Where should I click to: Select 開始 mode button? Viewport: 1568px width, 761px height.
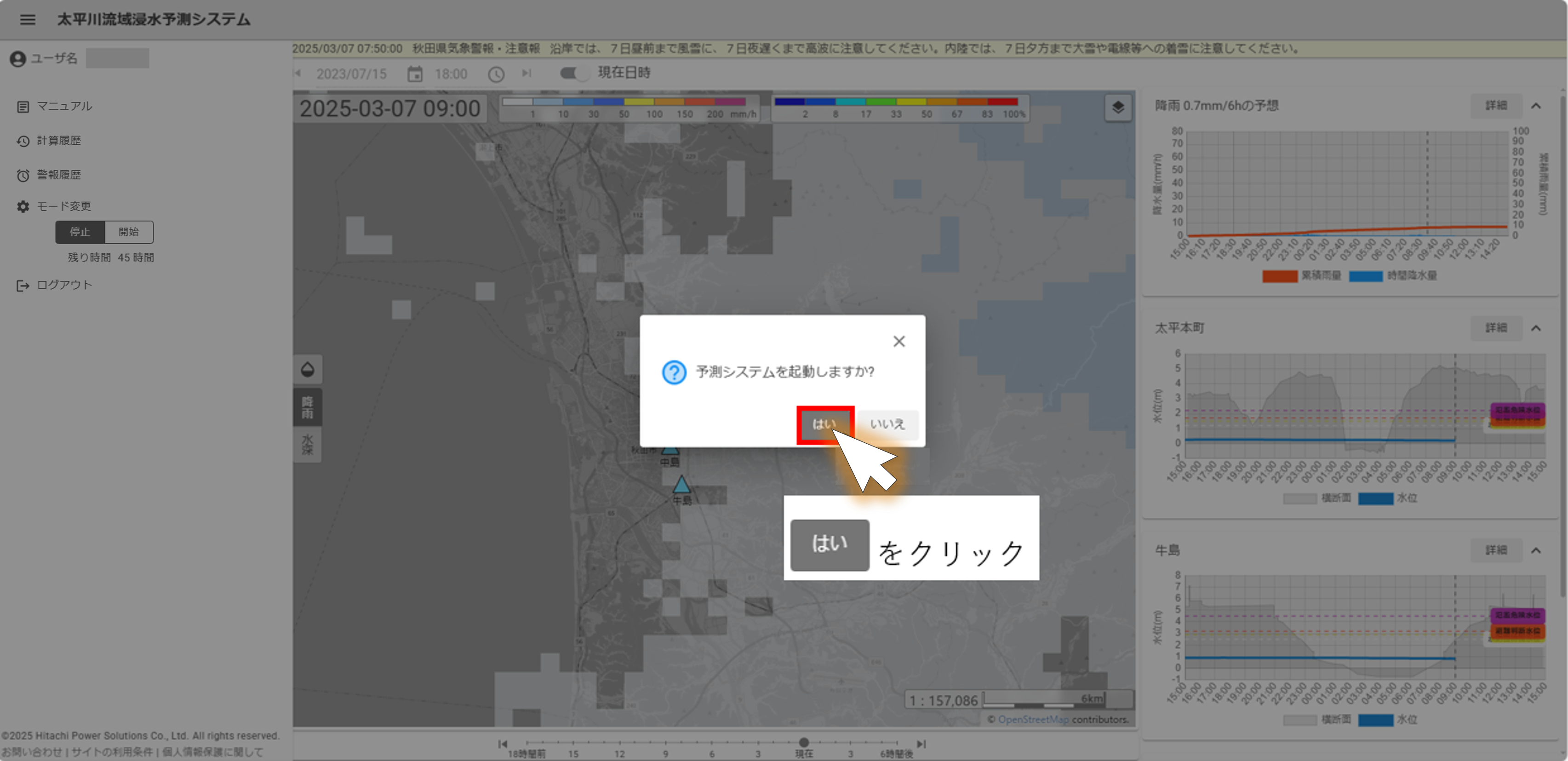128,232
